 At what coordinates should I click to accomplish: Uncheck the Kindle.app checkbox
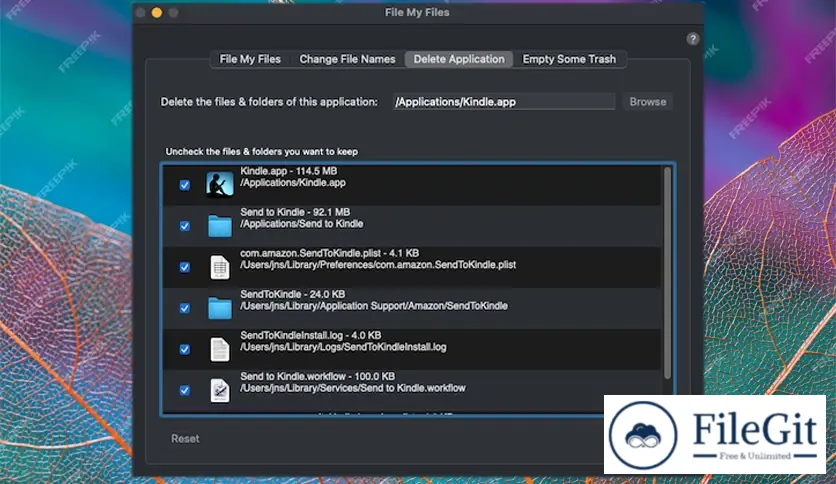[x=184, y=185]
